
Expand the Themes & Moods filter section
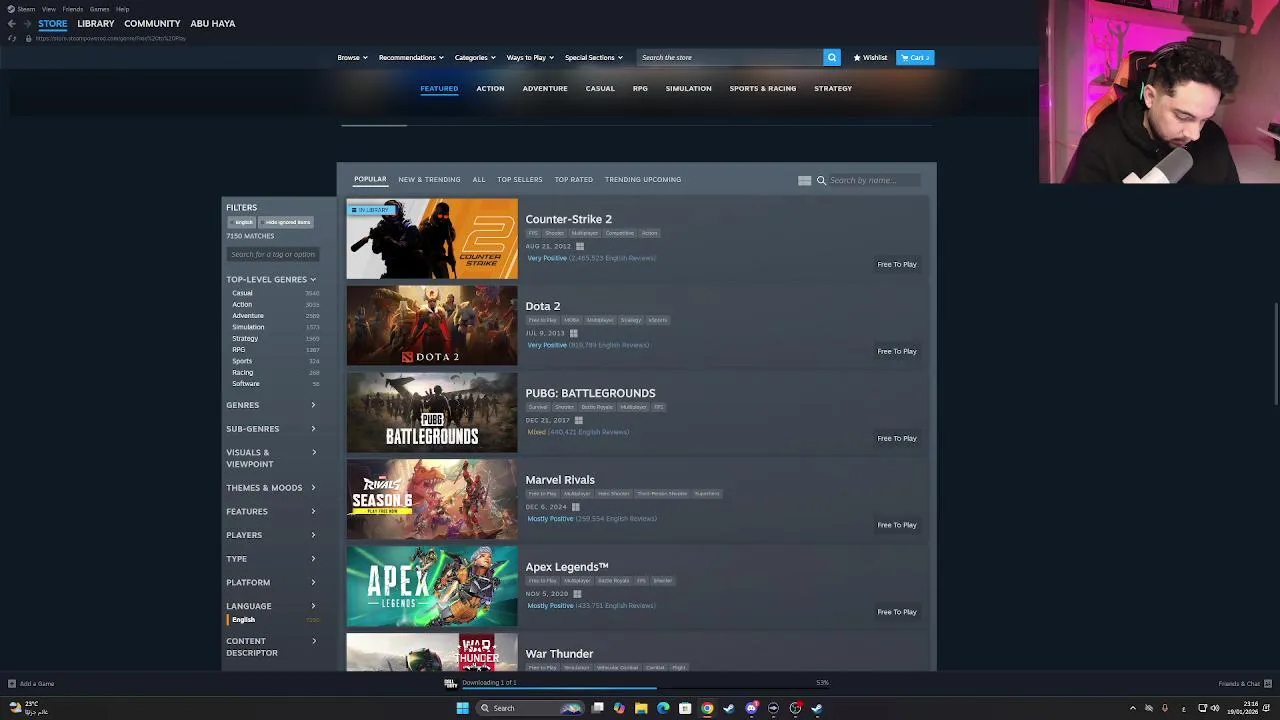271,488
